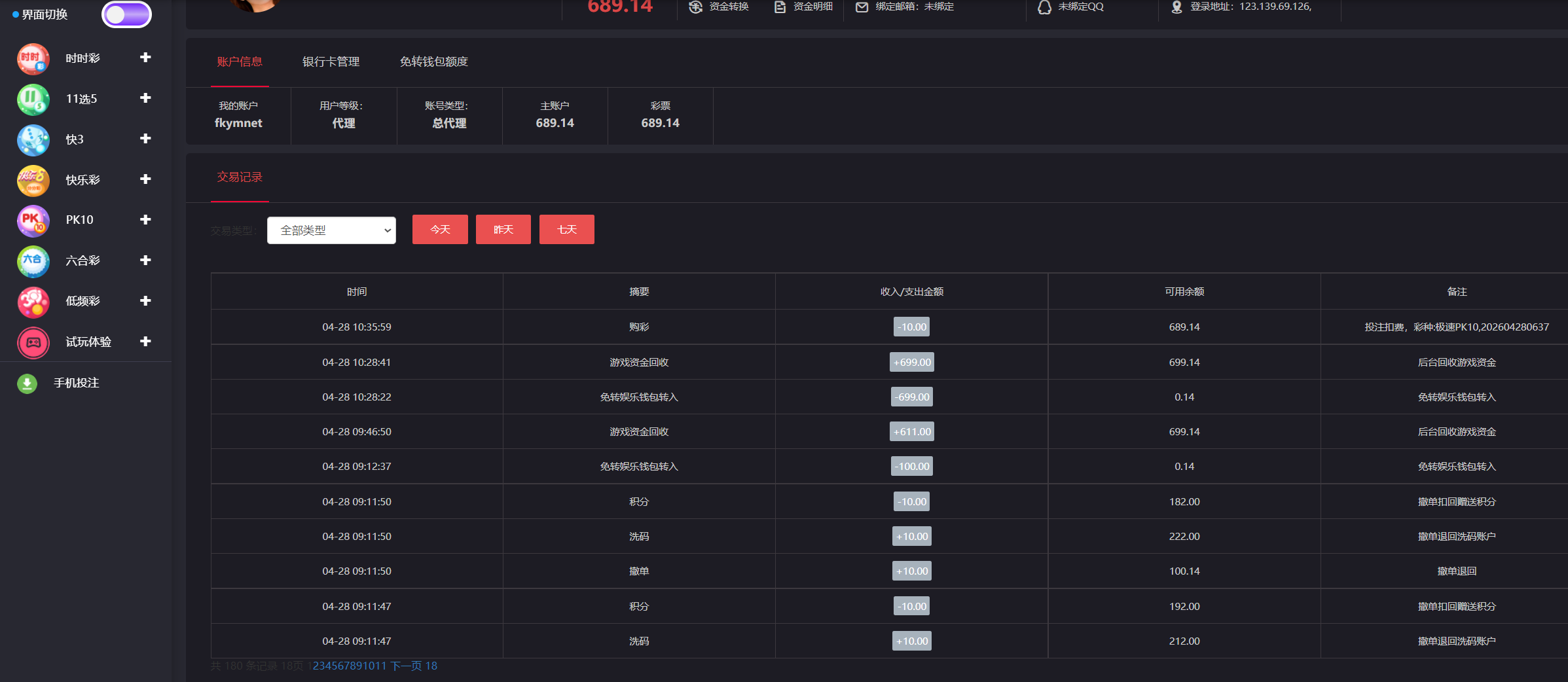Expand the 低频彩 category plus sign
Screen dimensions: 1568x682
tap(145, 301)
